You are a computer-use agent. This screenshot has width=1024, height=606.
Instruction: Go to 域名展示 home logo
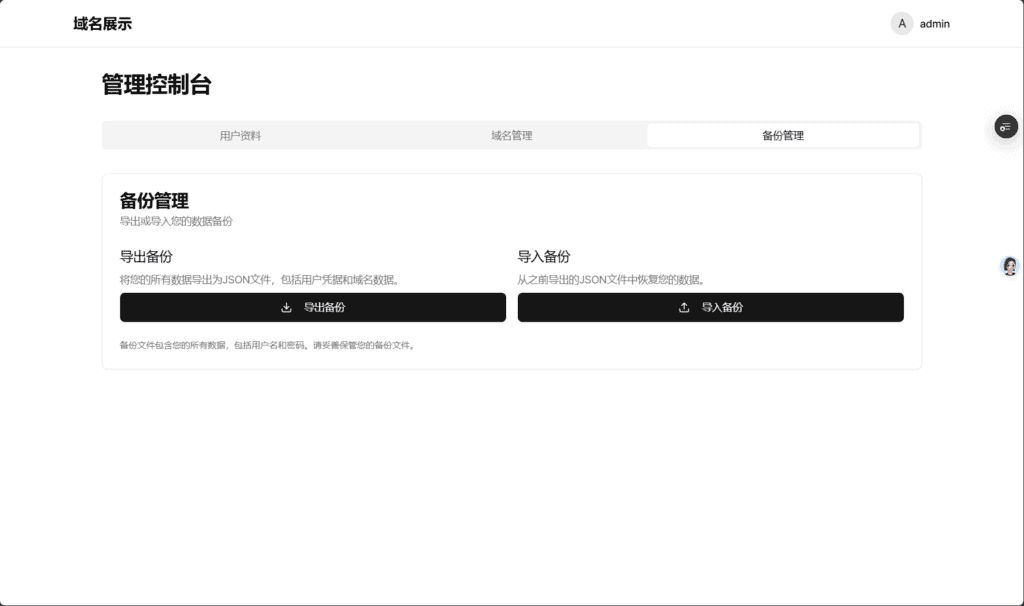[103, 24]
